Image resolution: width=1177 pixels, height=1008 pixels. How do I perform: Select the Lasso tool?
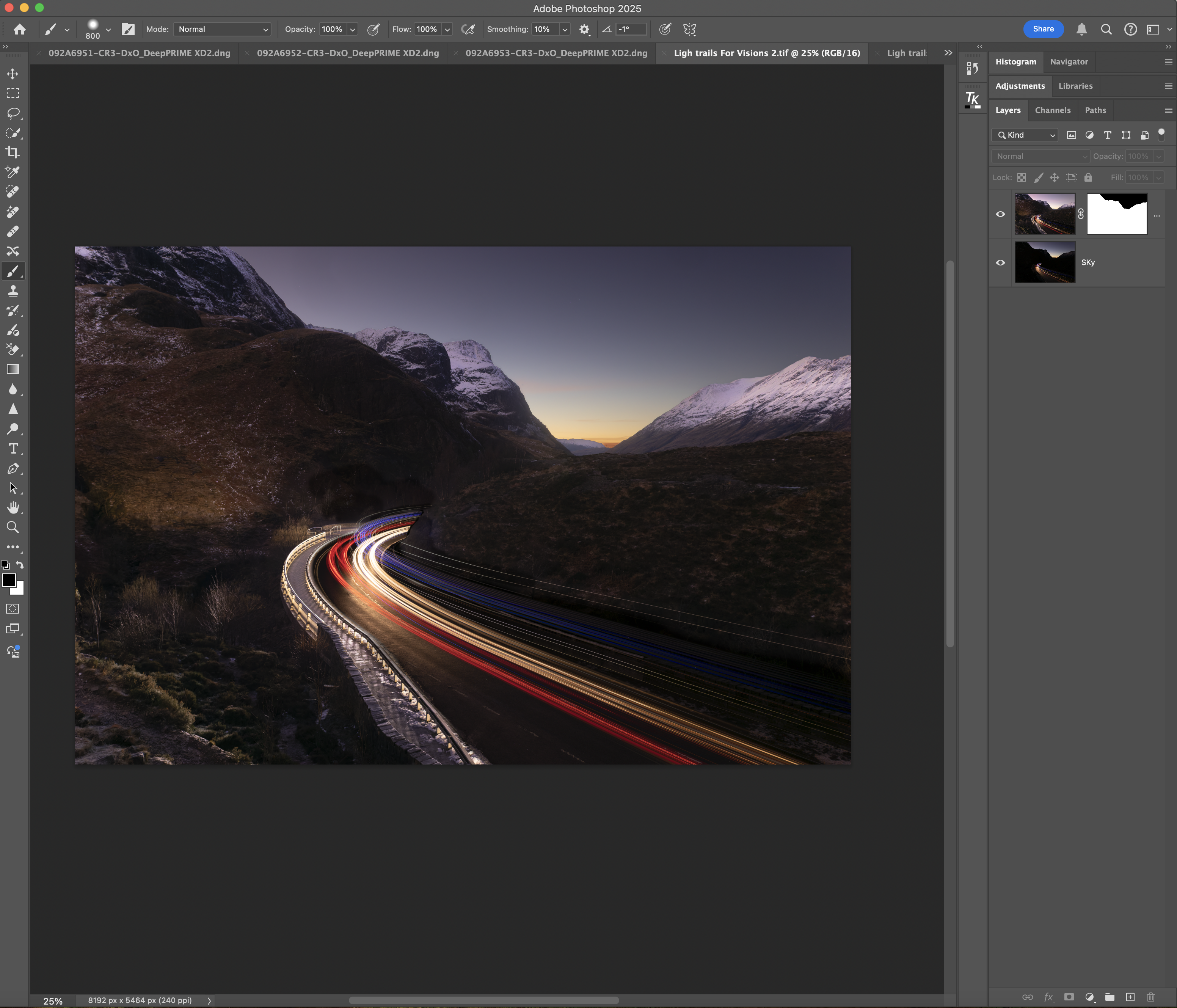click(x=13, y=113)
